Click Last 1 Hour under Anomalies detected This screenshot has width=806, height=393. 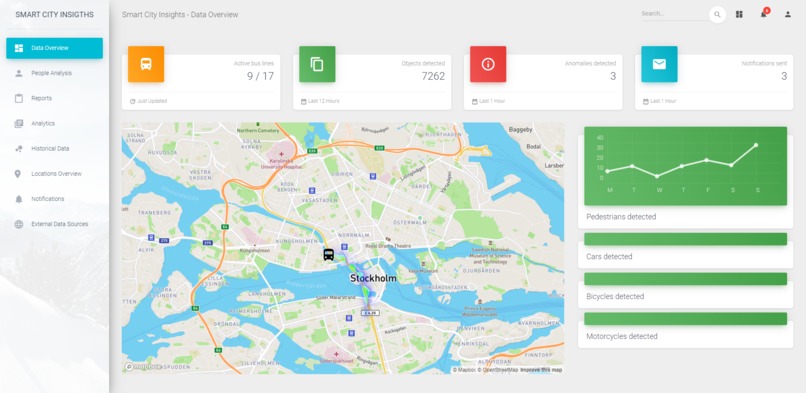(492, 102)
